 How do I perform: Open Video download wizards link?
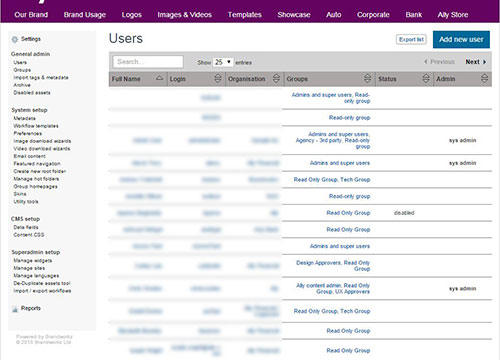(x=42, y=149)
